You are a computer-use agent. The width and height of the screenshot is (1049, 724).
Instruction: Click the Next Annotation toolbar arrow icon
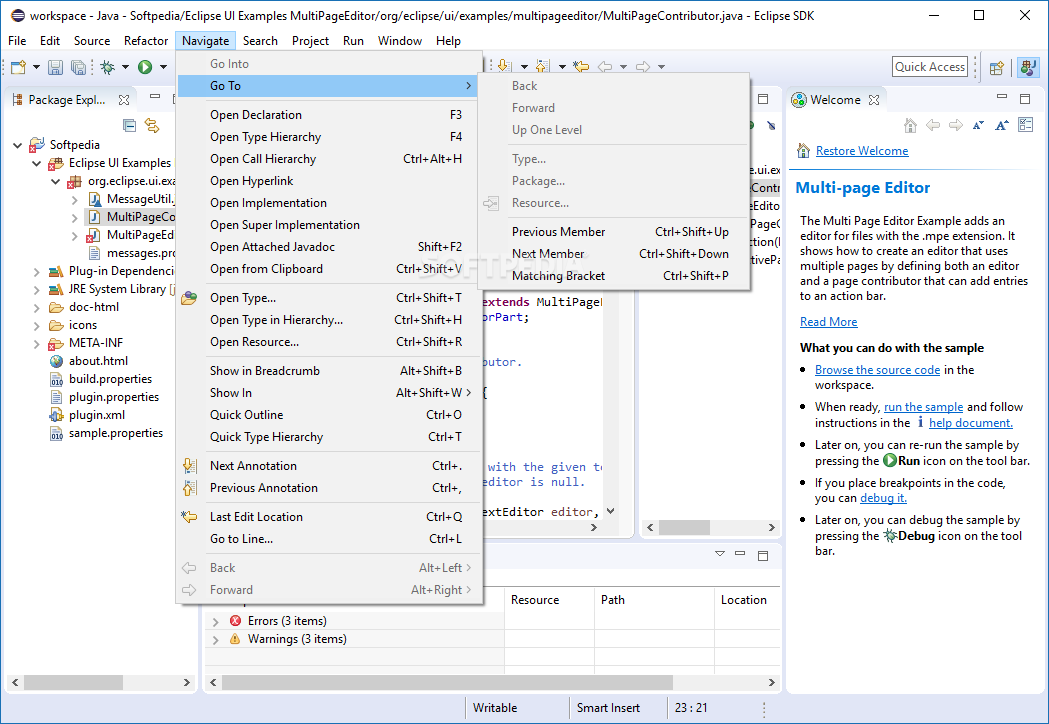[x=504, y=66]
